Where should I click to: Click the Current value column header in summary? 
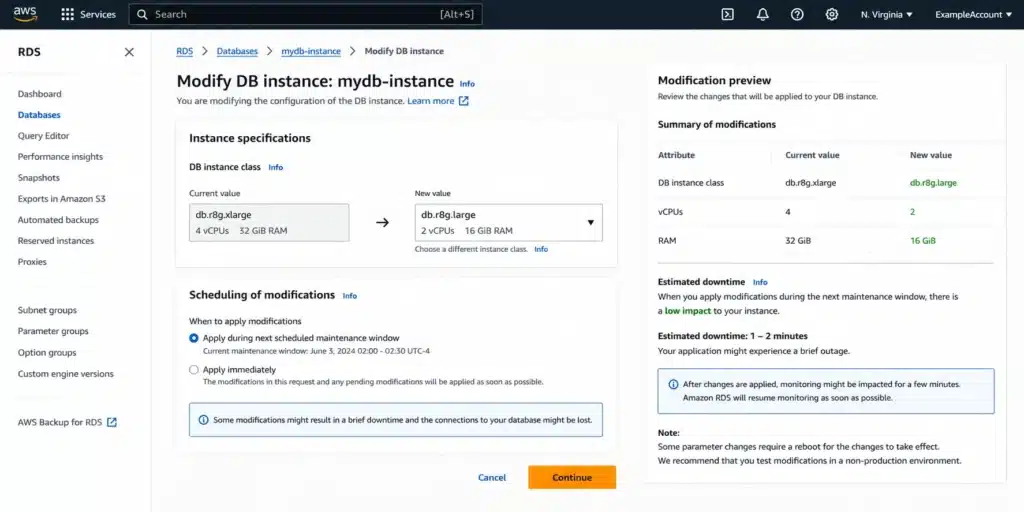tap(812, 155)
